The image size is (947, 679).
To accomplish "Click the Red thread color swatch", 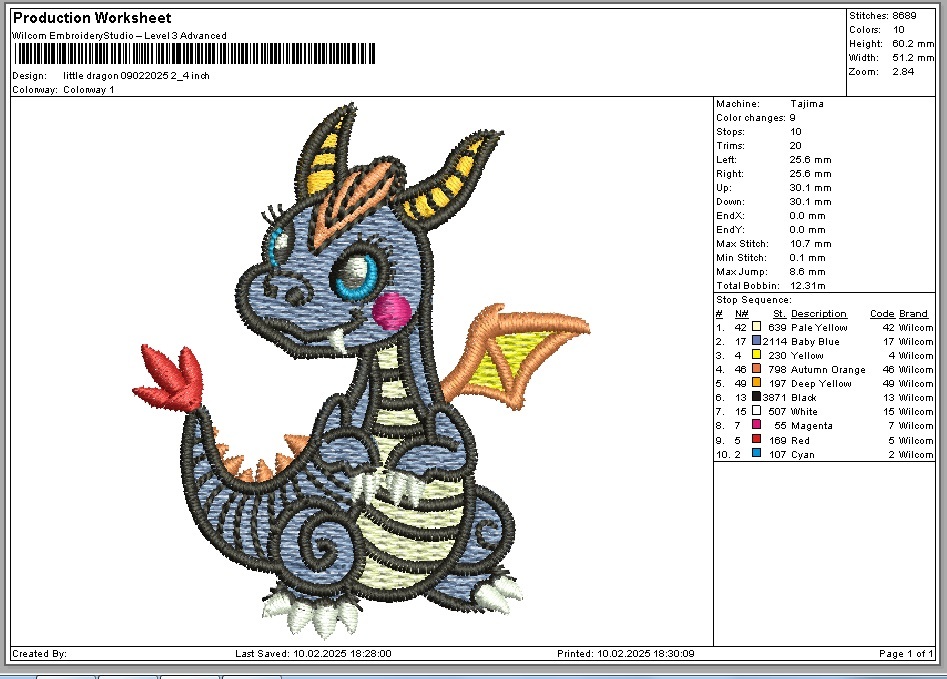I will [757, 440].
